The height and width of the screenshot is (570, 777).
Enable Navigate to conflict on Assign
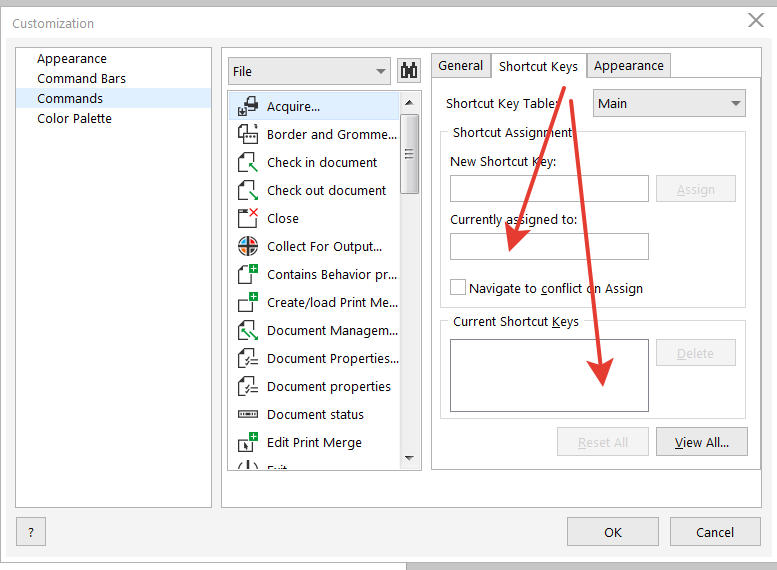(x=457, y=287)
